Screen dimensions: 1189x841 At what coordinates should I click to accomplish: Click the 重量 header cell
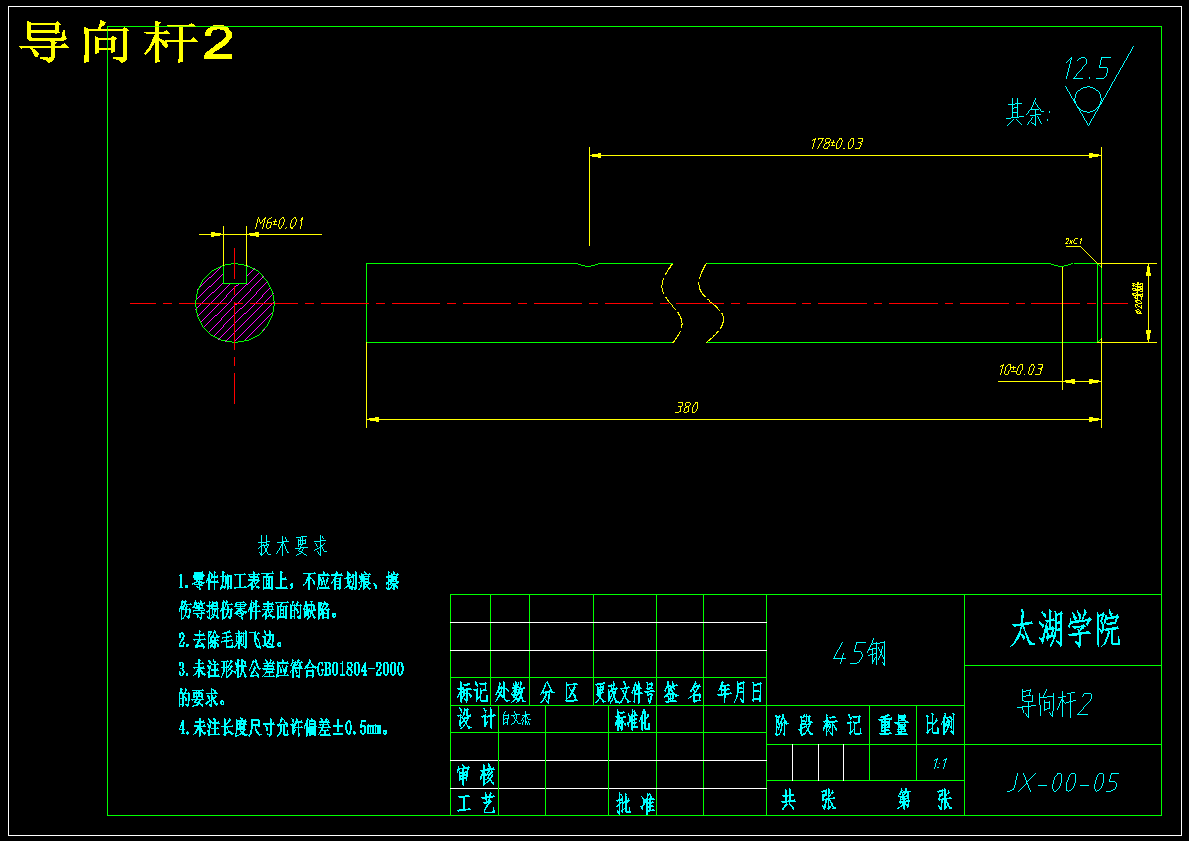point(893,726)
